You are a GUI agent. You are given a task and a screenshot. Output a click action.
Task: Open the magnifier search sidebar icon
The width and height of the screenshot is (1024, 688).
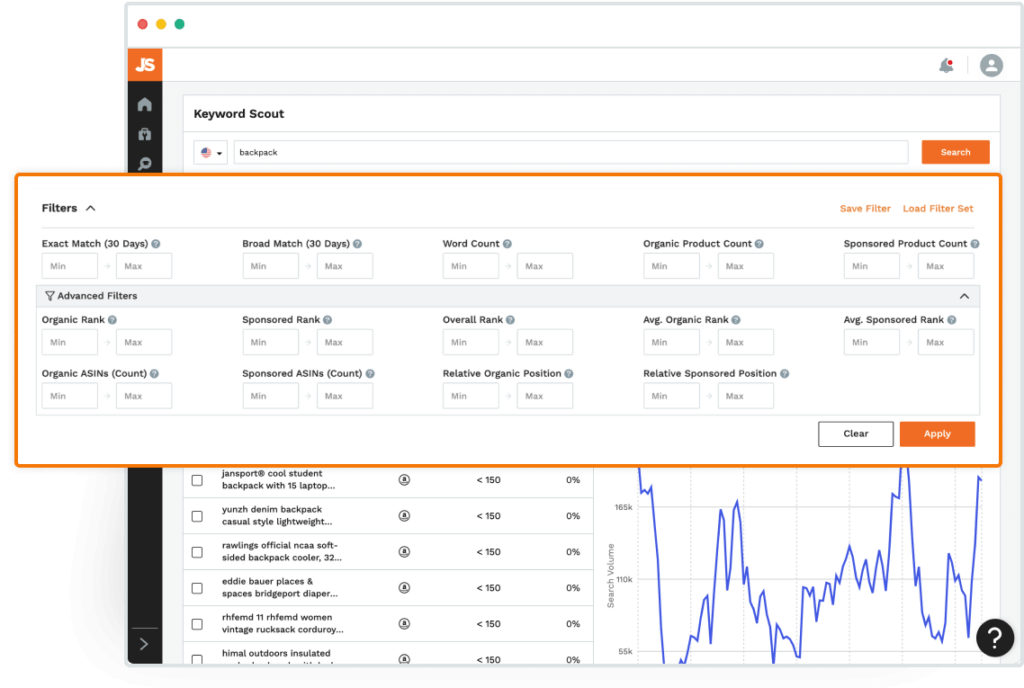(145, 163)
